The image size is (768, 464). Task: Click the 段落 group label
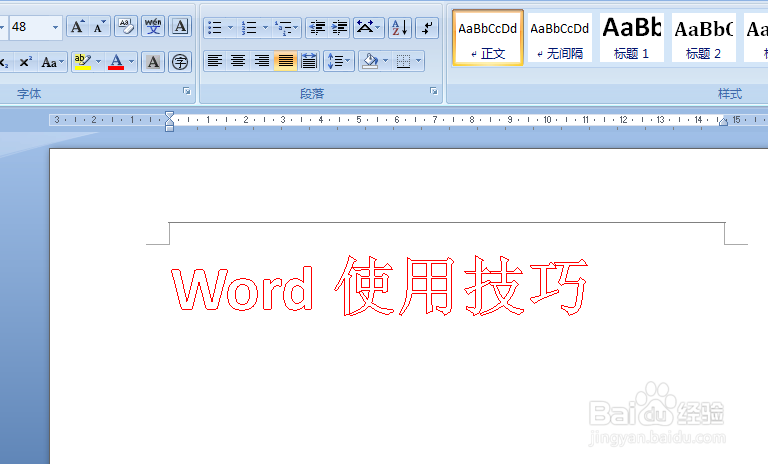[312, 93]
